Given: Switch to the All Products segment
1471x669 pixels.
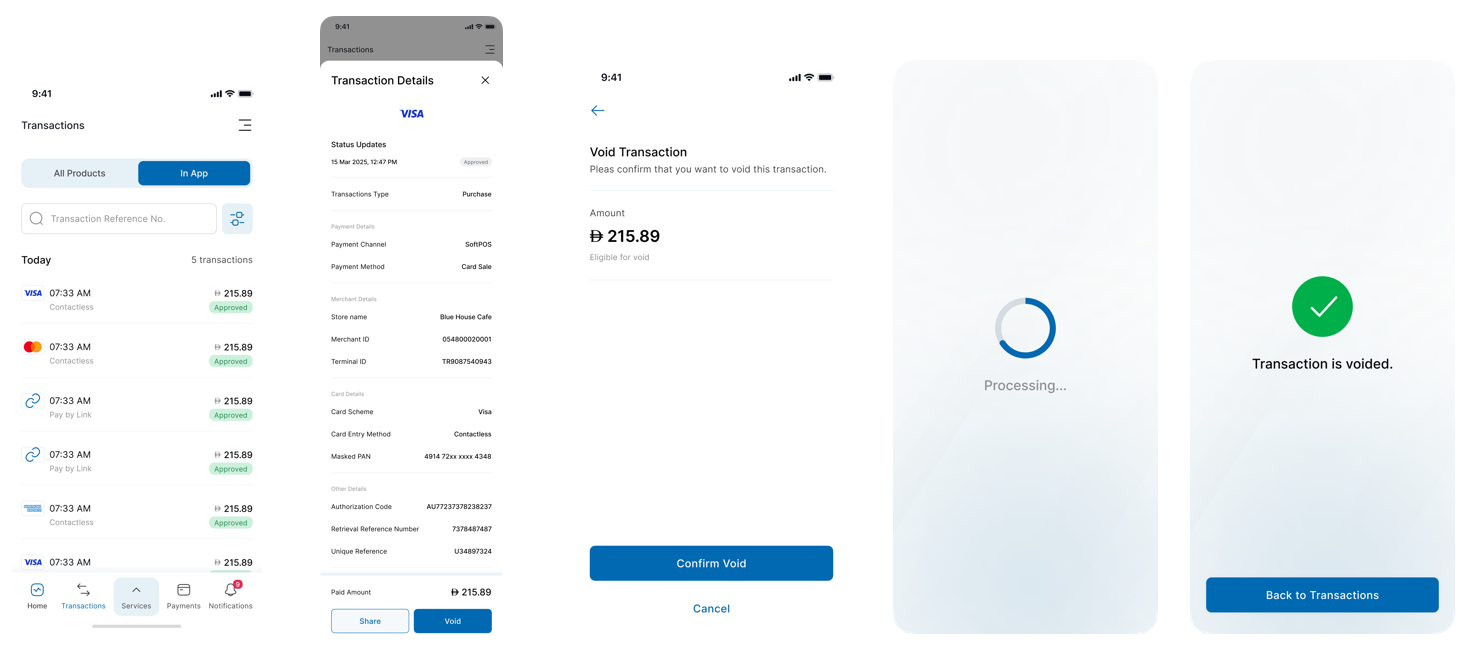Looking at the screenshot, I should pyautogui.click(x=80, y=173).
